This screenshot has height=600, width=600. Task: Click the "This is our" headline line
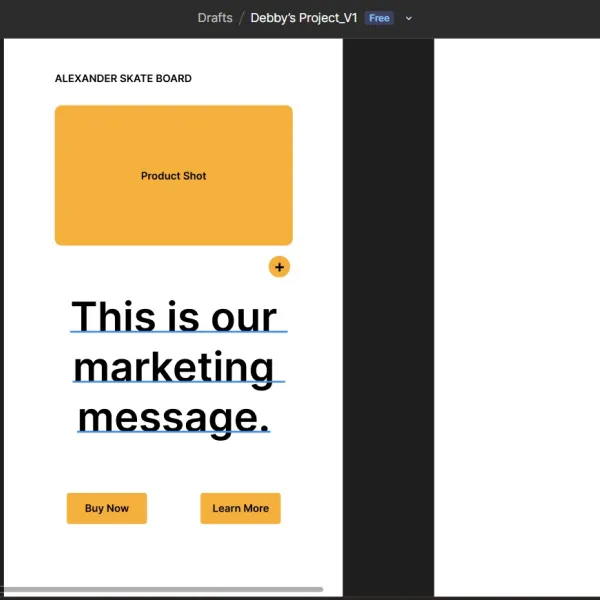click(x=174, y=316)
